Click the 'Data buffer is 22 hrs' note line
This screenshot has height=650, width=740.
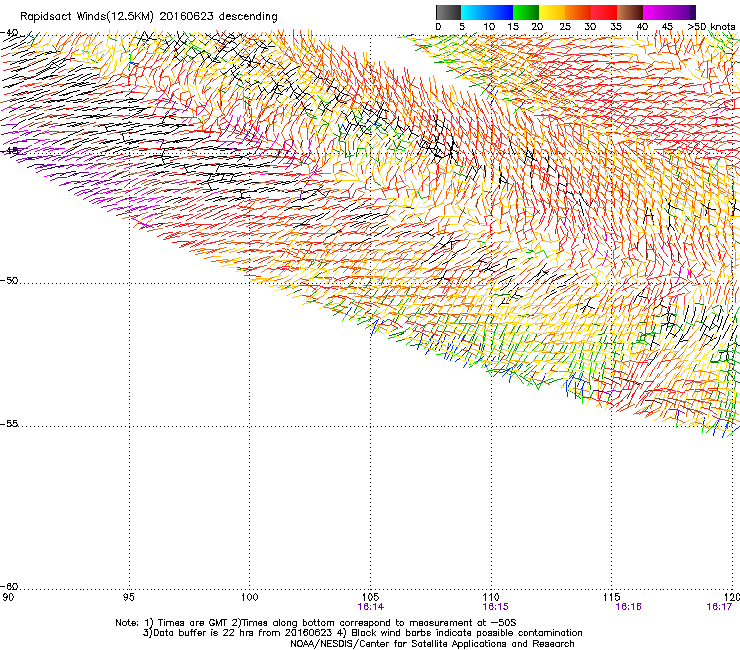tap(362, 633)
